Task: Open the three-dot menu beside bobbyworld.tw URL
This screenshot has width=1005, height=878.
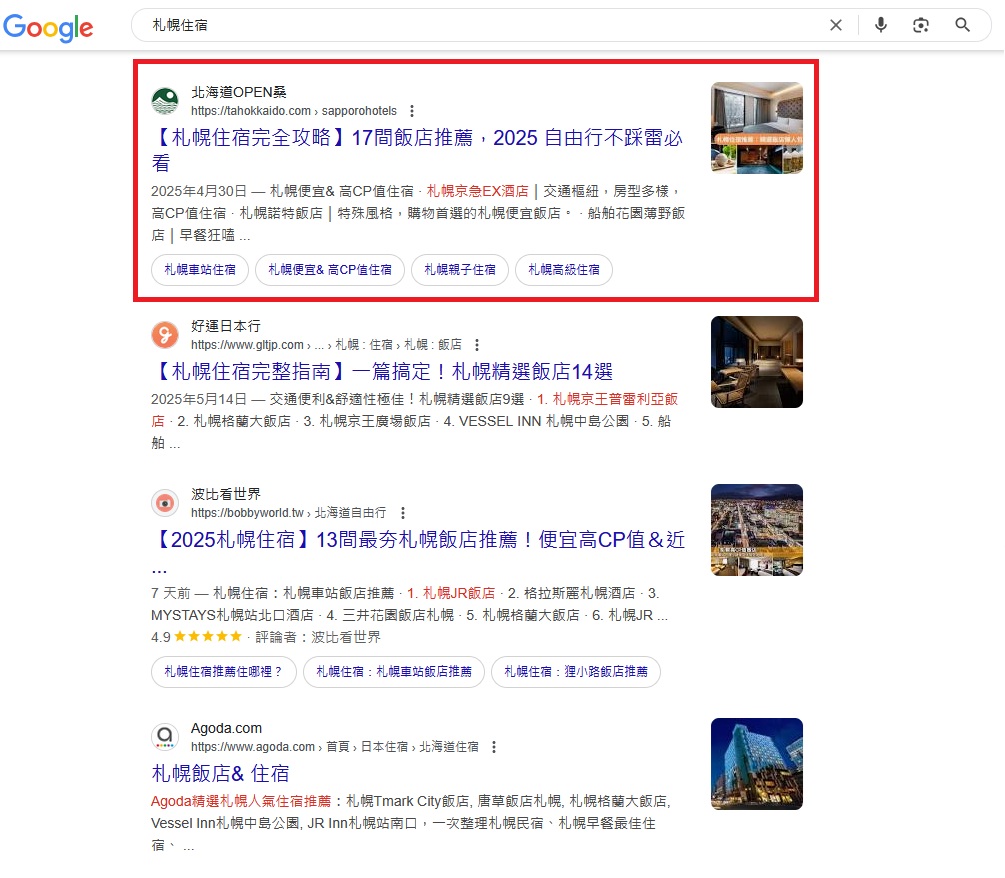Action: (x=403, y=513)
